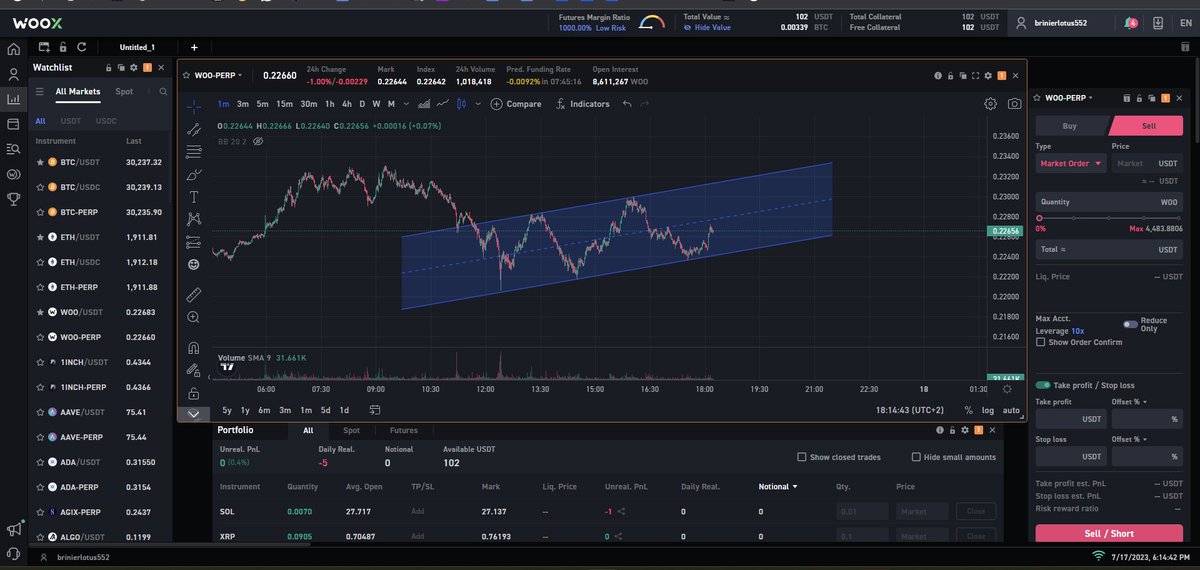
Task: Take a chart snapshot with camera icon
Action: coord(1015,104)
